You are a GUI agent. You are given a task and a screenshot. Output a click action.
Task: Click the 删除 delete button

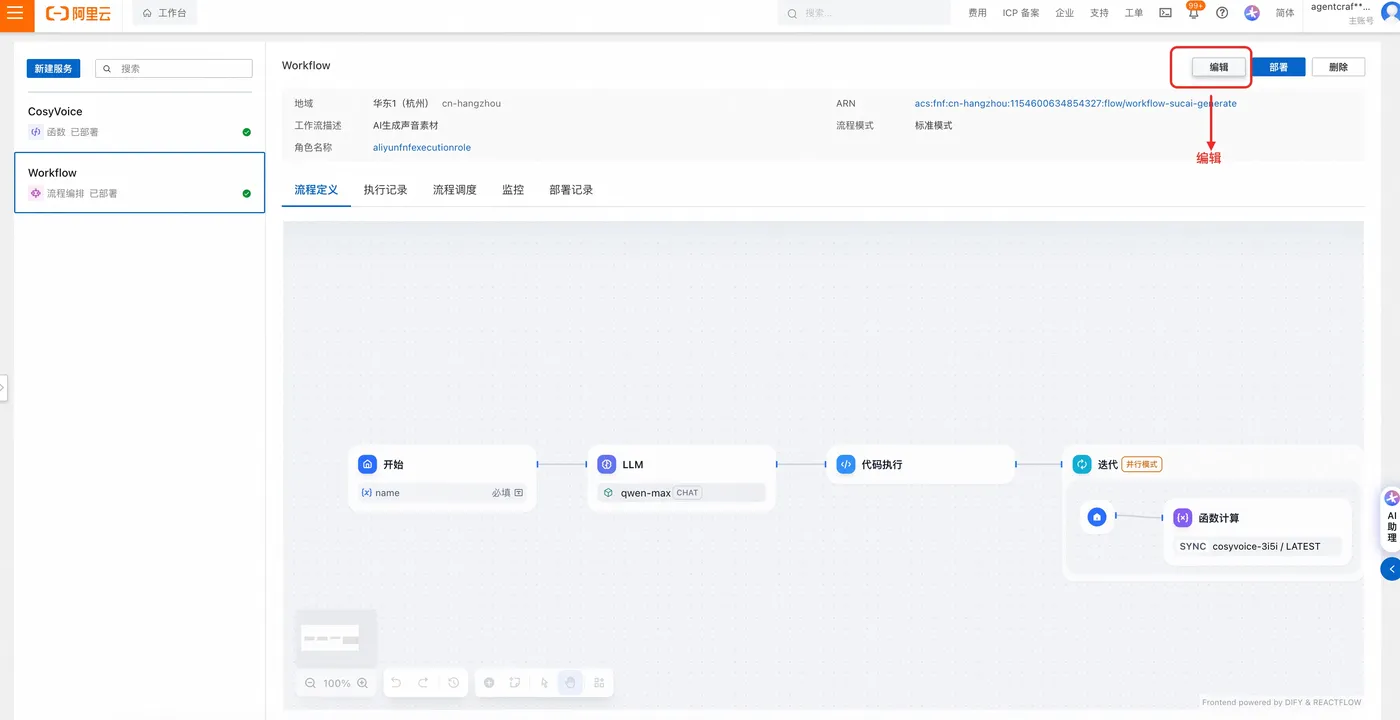pyautogui.click(x=1338, y=67)
